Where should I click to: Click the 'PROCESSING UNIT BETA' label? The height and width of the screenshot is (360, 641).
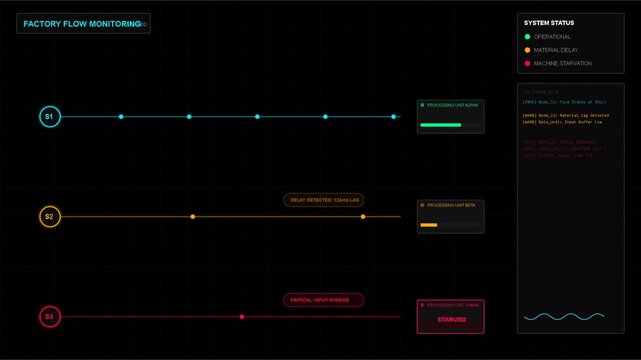pos(451,205)
